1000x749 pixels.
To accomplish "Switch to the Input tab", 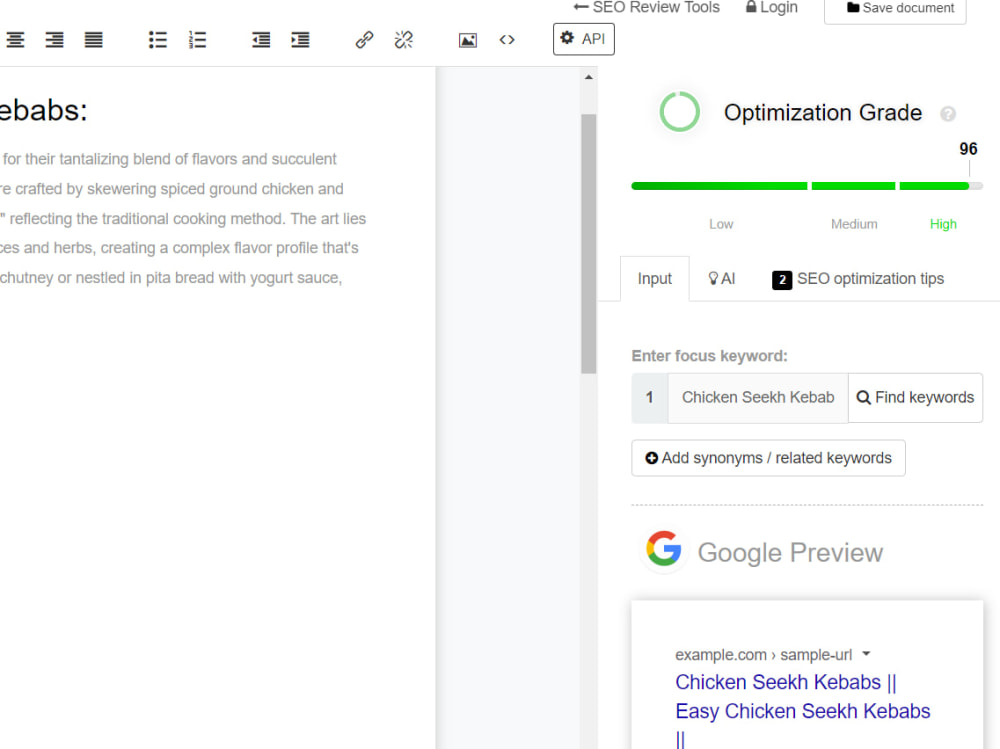I will pos(654,279).
